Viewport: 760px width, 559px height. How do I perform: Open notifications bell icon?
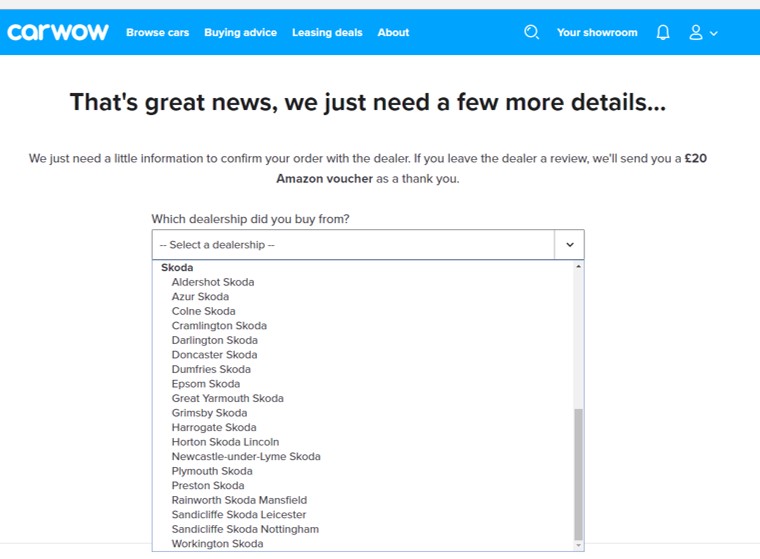pyautogui.click(x=663, y=32)
